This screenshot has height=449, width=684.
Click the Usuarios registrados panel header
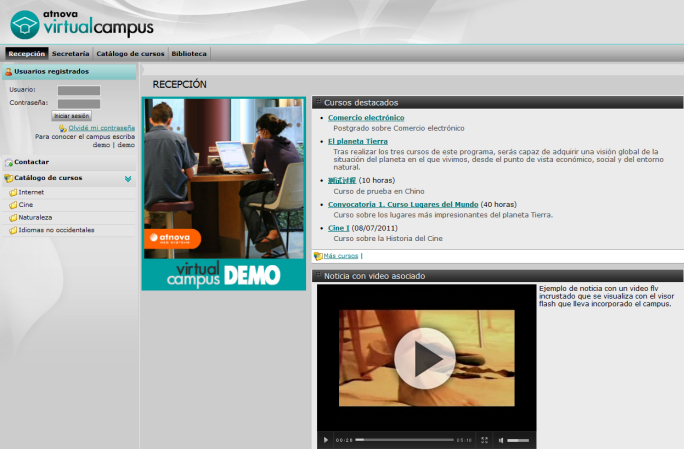point(69,72)
